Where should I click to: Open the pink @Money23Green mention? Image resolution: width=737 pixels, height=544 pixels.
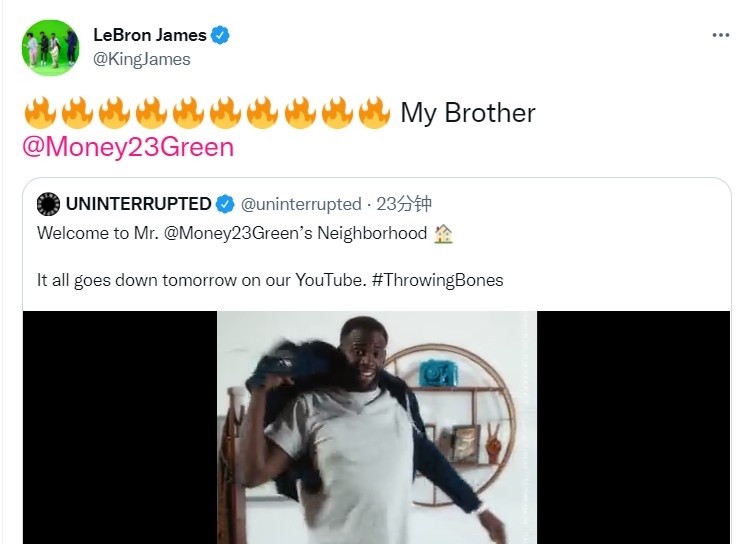pos(128,147)
